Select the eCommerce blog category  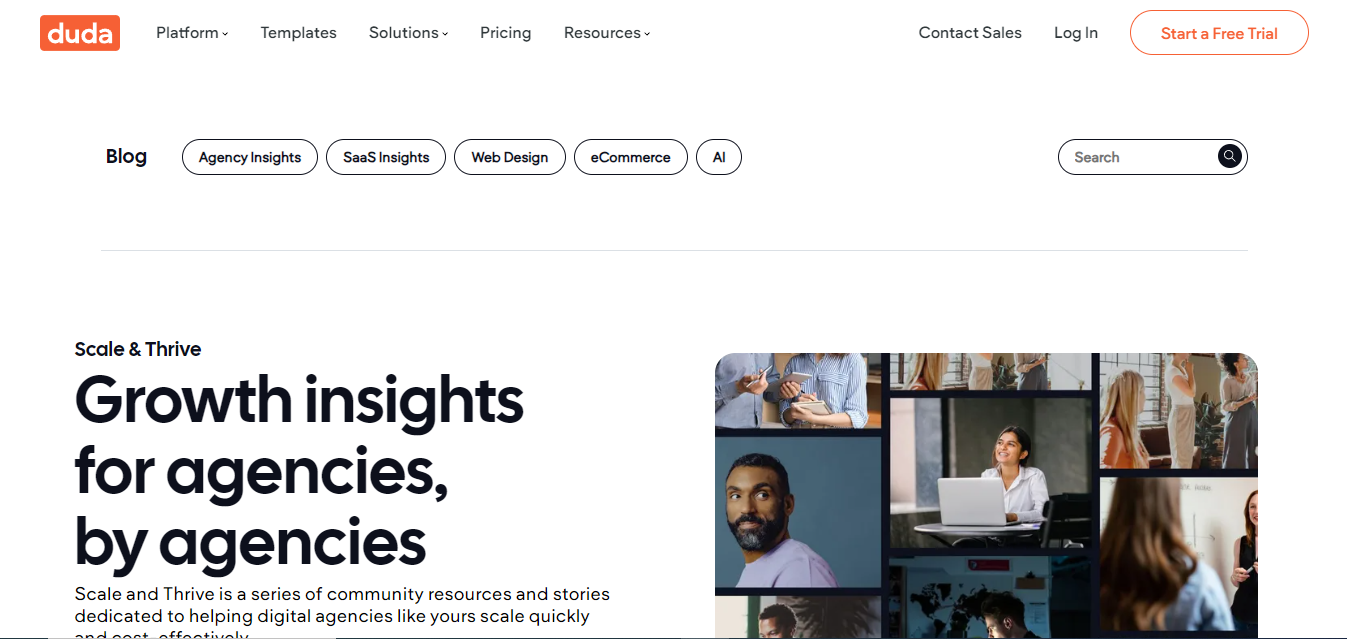point(630,157)
